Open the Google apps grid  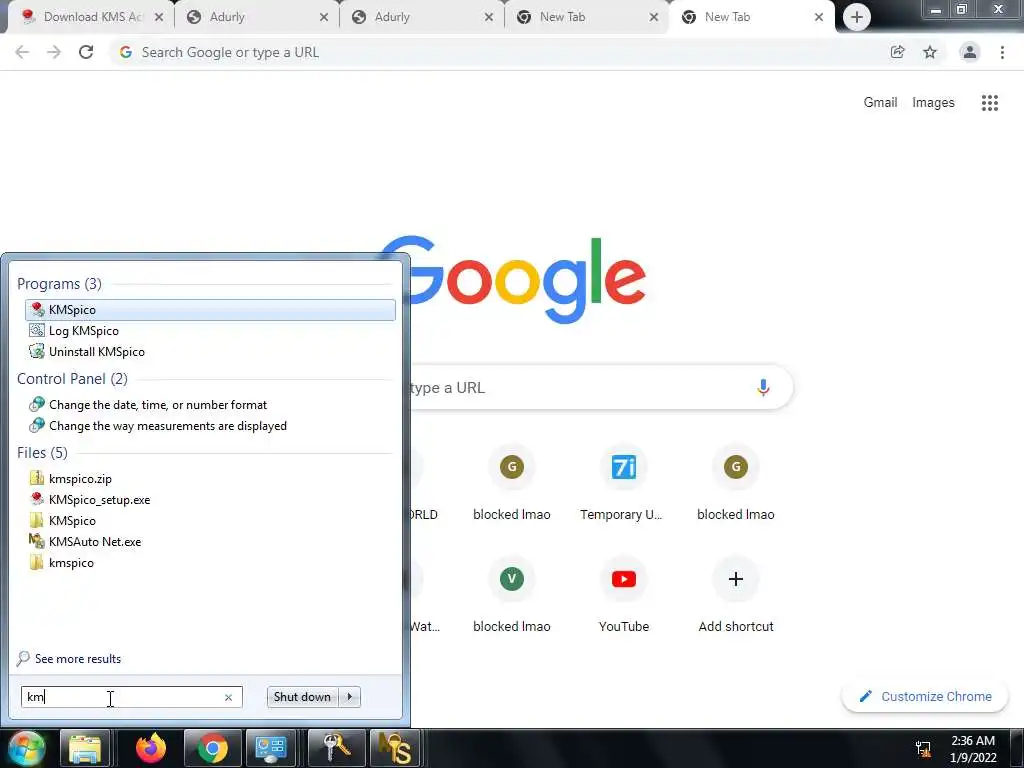[x=990, y=103]
